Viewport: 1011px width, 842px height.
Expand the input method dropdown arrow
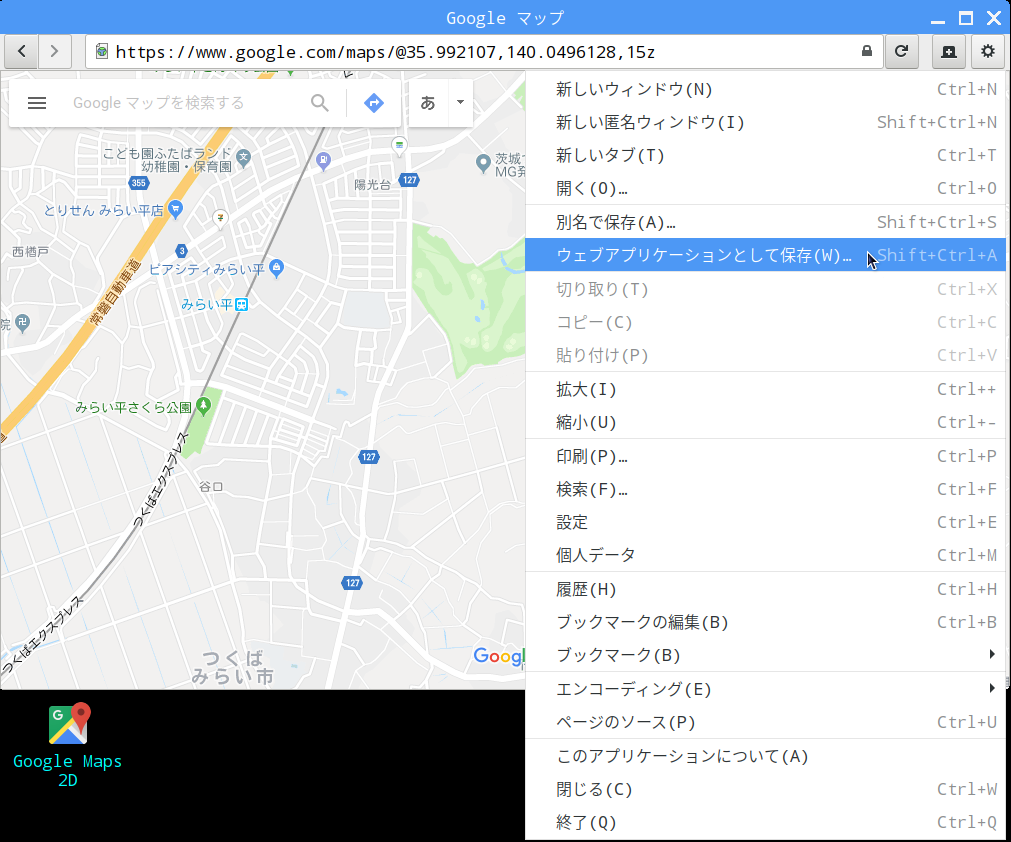point(460,103)
